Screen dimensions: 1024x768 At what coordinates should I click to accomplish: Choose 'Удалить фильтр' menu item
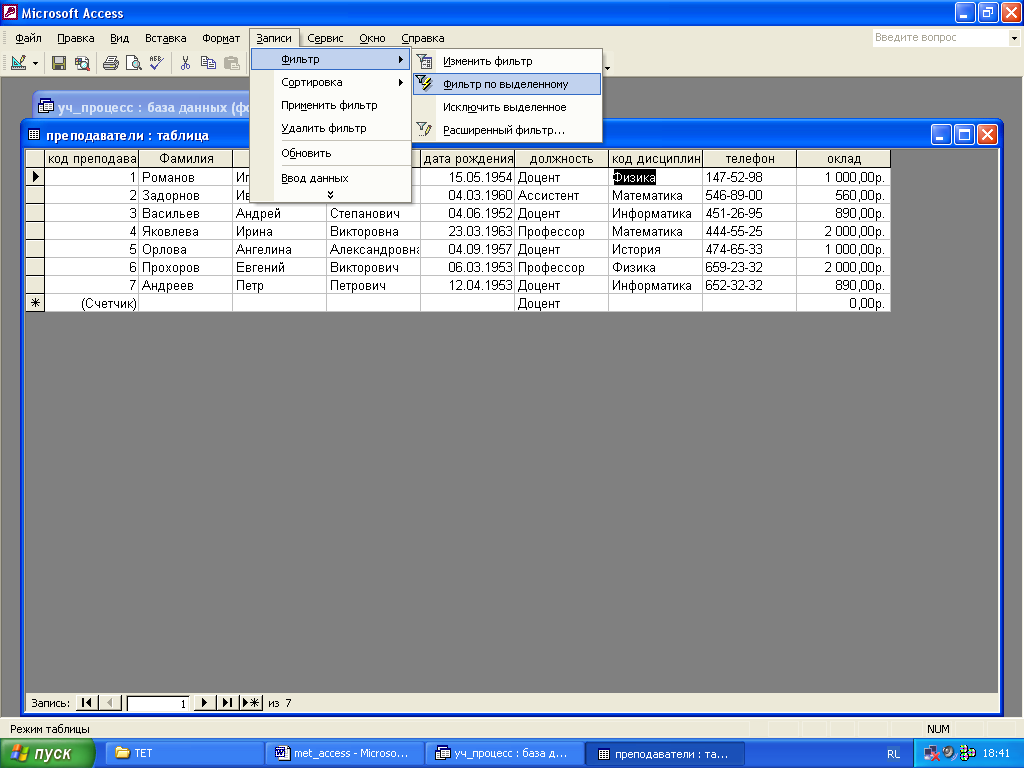[x=330, y=128]
